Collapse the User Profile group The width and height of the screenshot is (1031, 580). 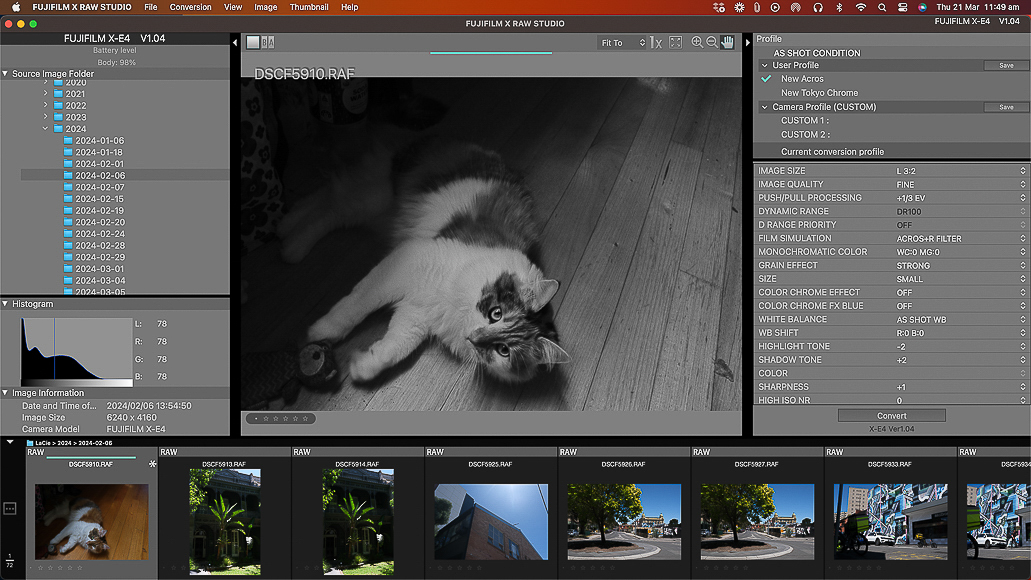pyautogui.click(x=765, y=65)
